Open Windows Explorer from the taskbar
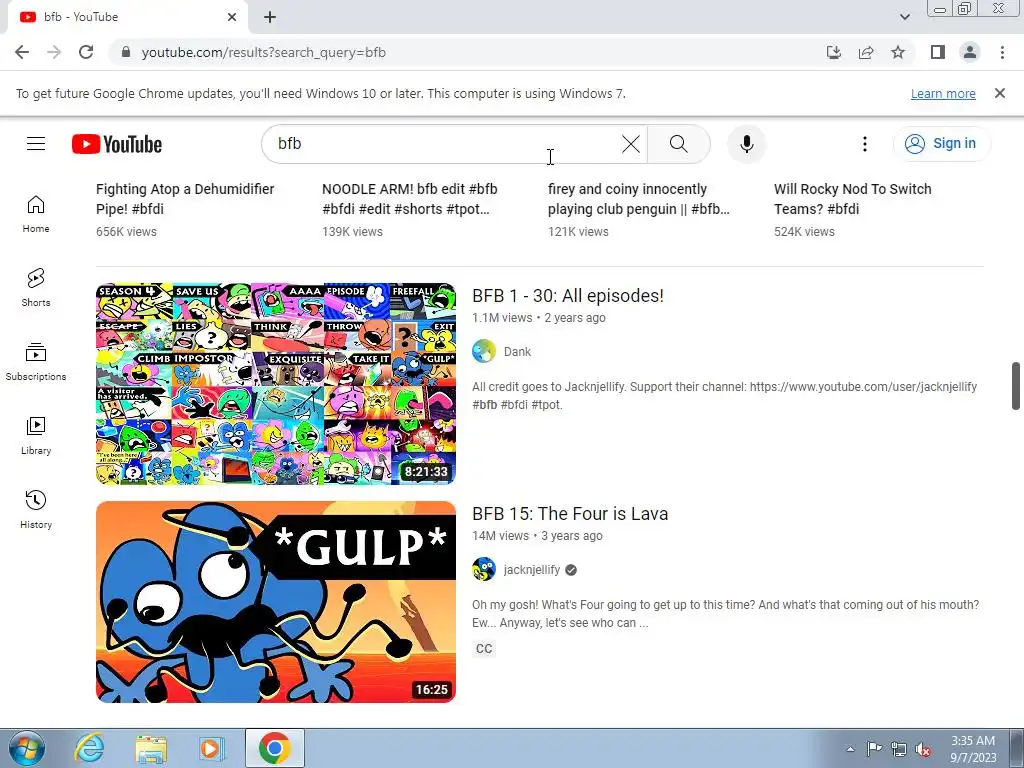 tap(150, 748)
